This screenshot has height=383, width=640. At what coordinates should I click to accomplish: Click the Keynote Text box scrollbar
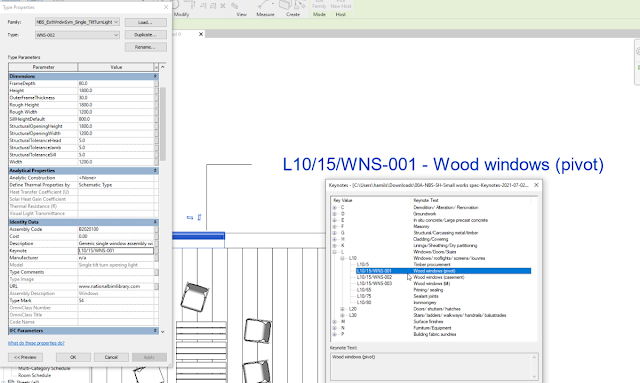point(534,367)
